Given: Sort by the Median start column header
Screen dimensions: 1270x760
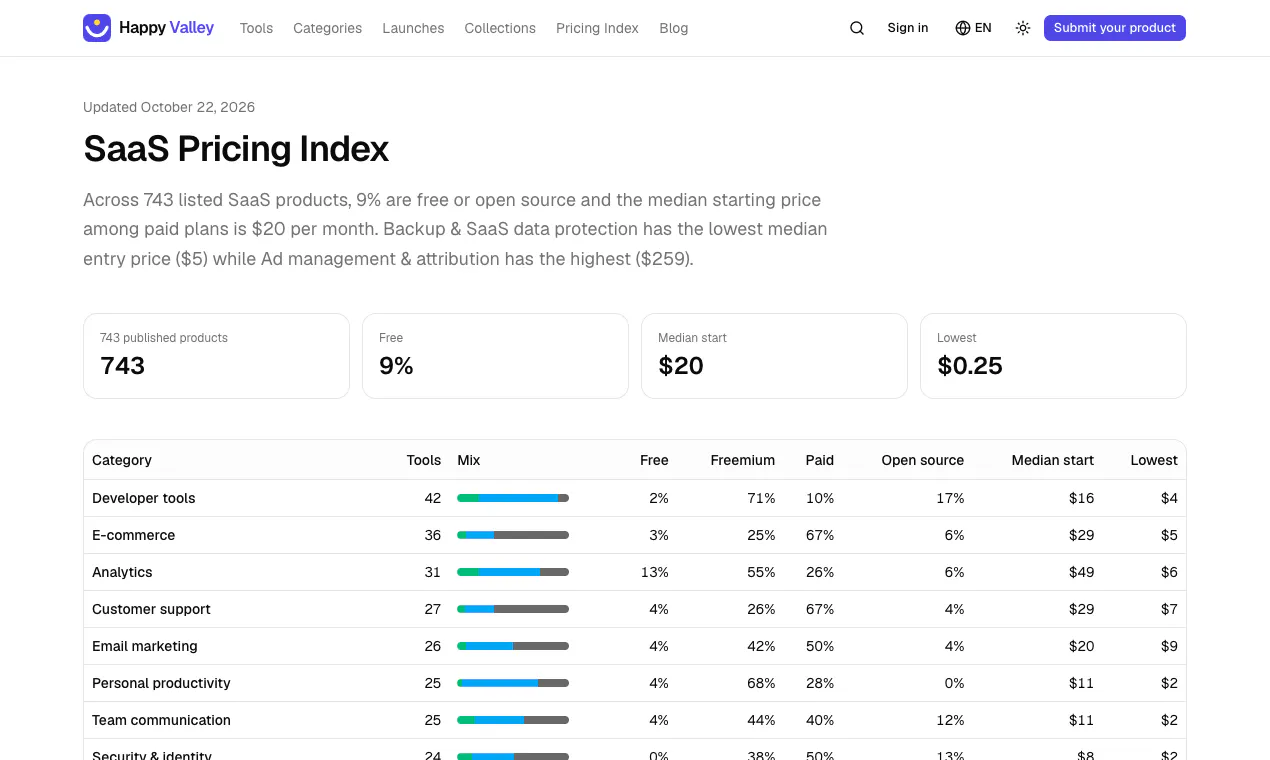Looking at the screenshot, I should tap(1052, 460).
